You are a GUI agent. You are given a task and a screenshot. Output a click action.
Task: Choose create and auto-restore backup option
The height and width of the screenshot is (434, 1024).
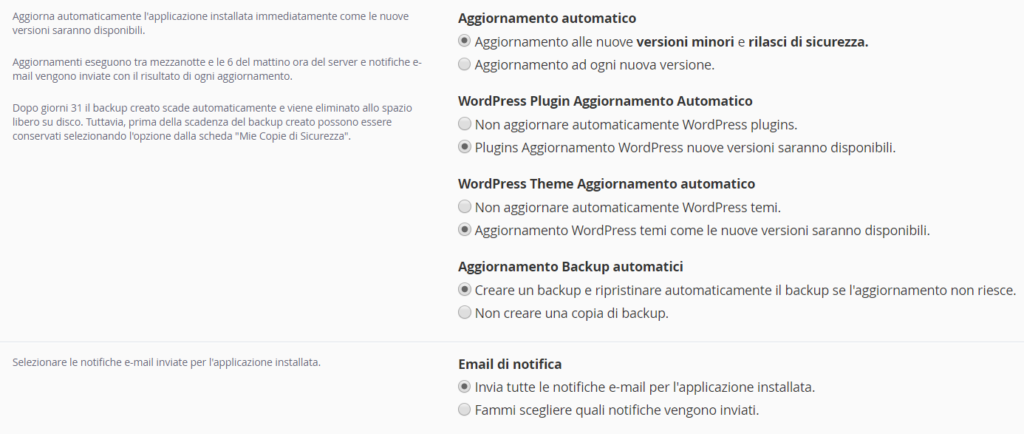pos(464,290)
